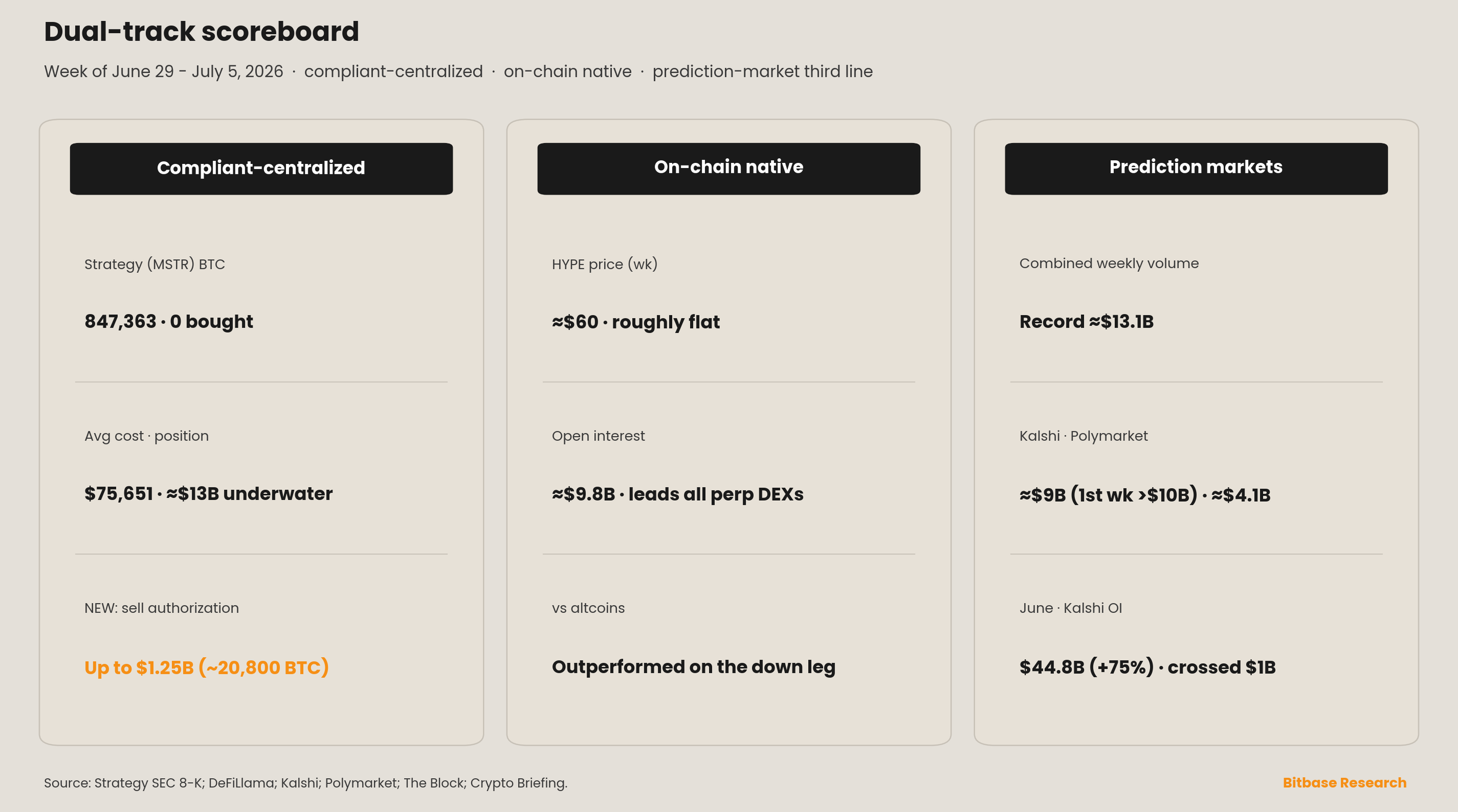Click the value 'Record ≈$13.1B'
The height and width of the screenshot is (812, 1458).
tap(1086, 321)
